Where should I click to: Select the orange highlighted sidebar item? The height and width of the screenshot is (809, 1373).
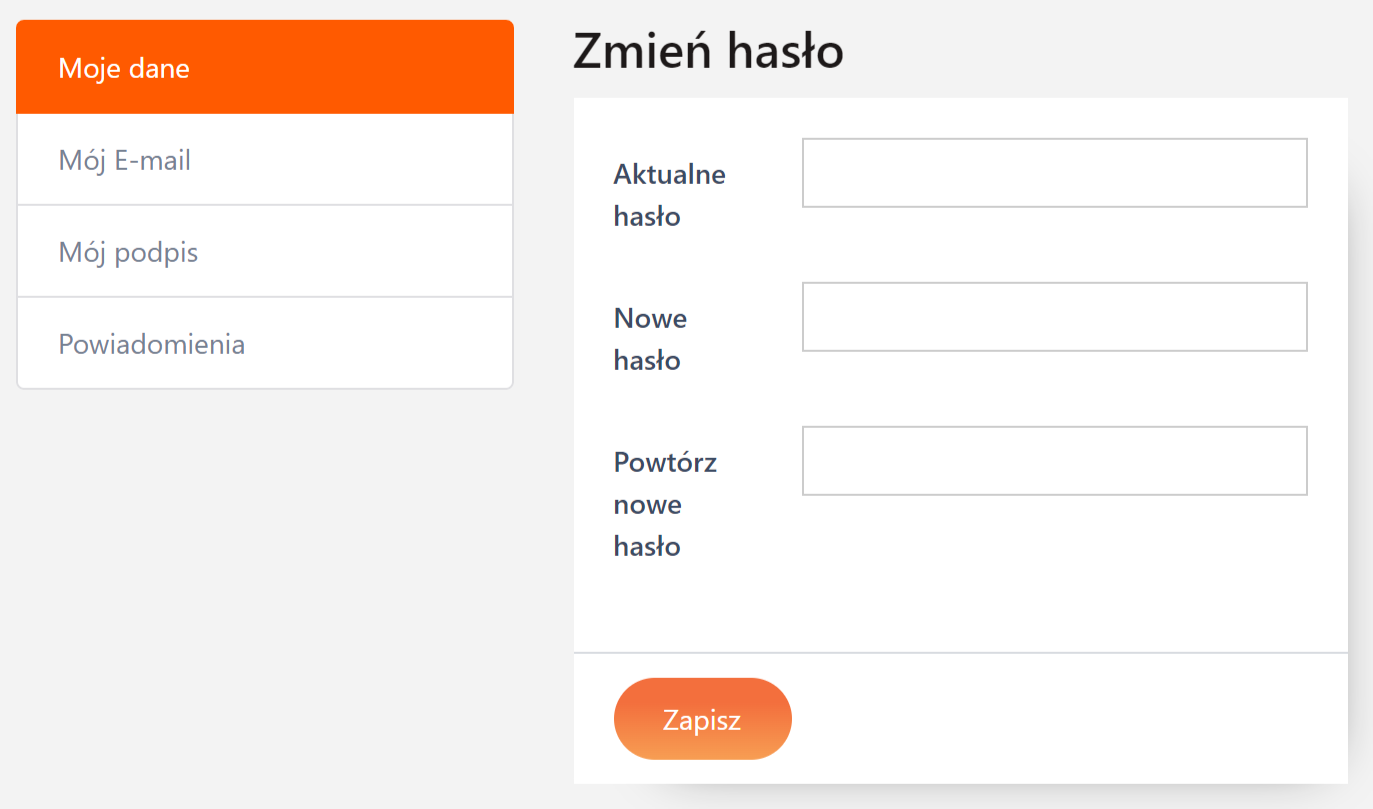[x=264, y=68]
